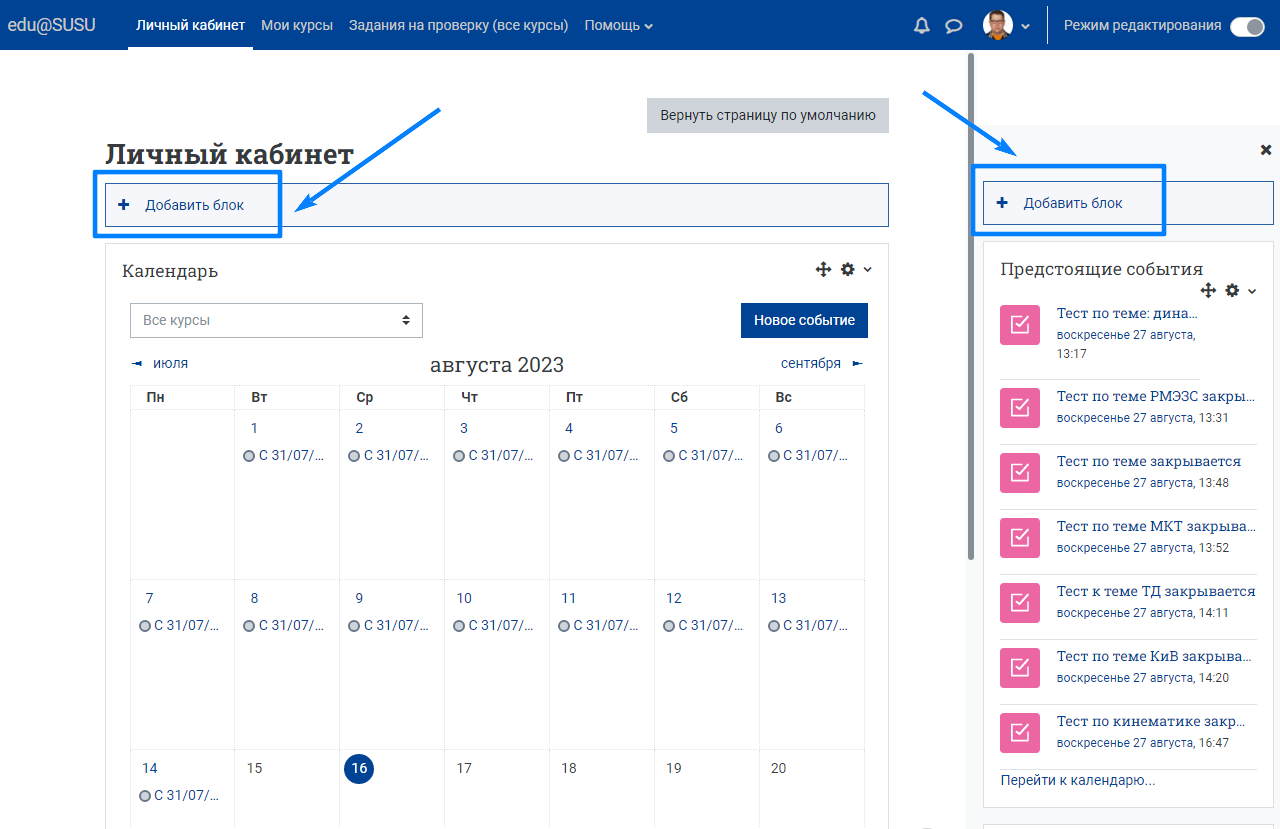This screenshot has width=1280, height=829.
Task: Click quiz icon next to ТД test
Action: (x=1020, y=603)
